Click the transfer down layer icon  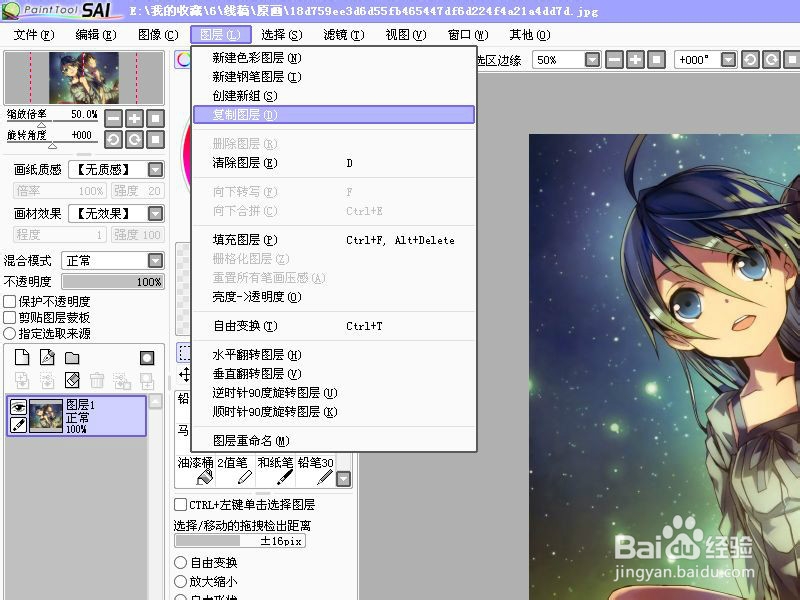22,380
